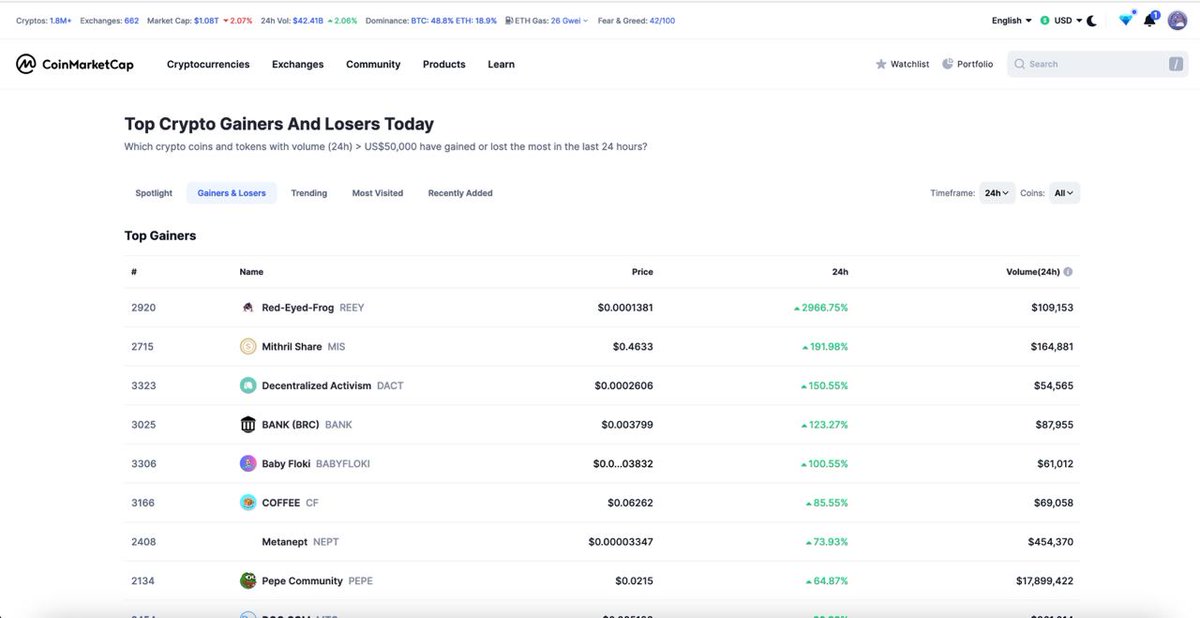Click the 24h column header
The height and width of the screenshot is (618, 1200).
(x=840, y=272)
